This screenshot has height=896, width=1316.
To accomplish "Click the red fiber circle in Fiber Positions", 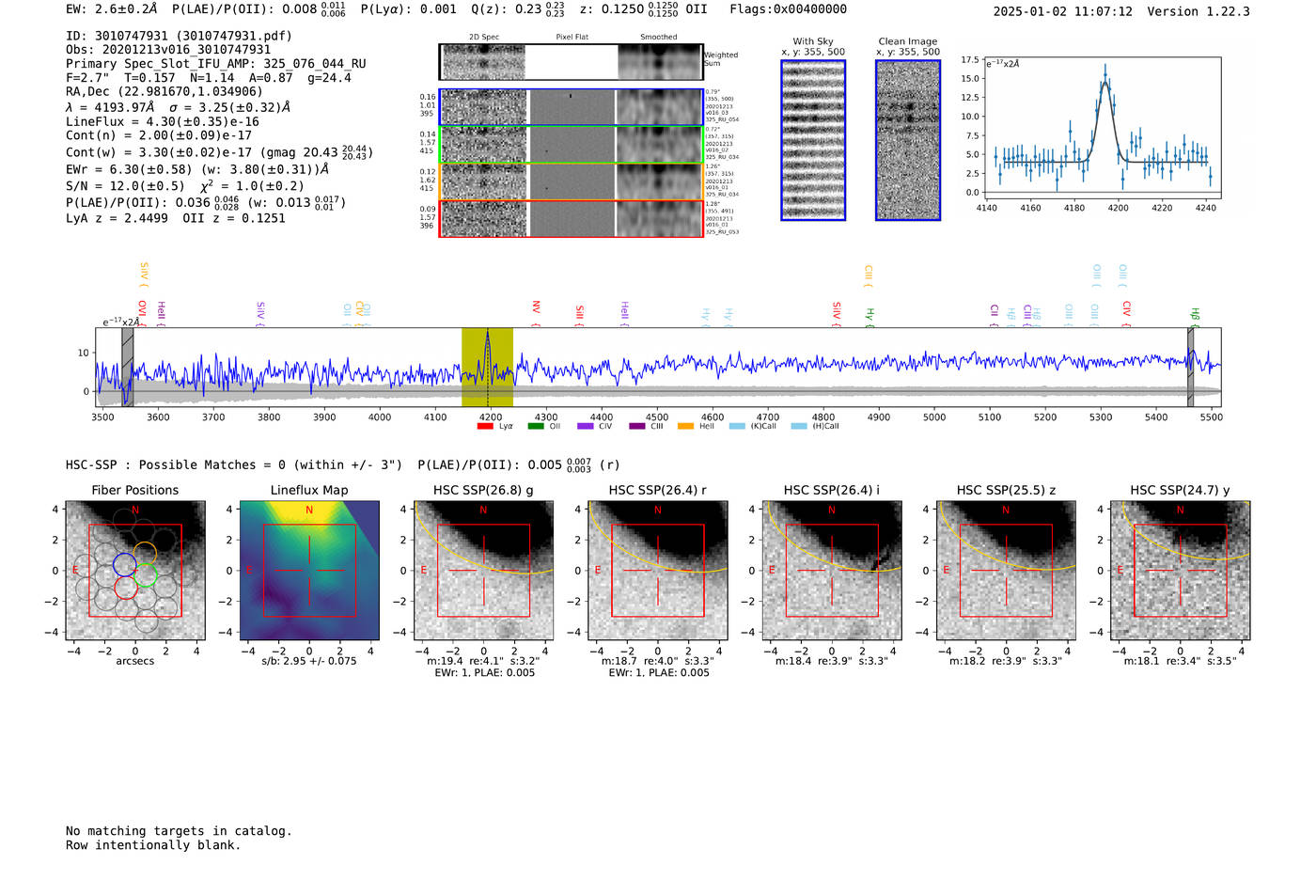I will (126, 587).
